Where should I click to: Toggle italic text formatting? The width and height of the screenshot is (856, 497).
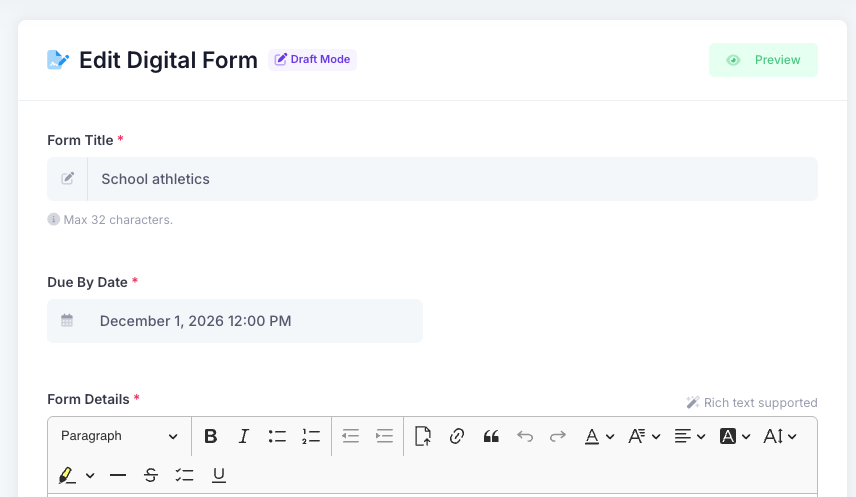pyautogui.click(x=243, y=436)
